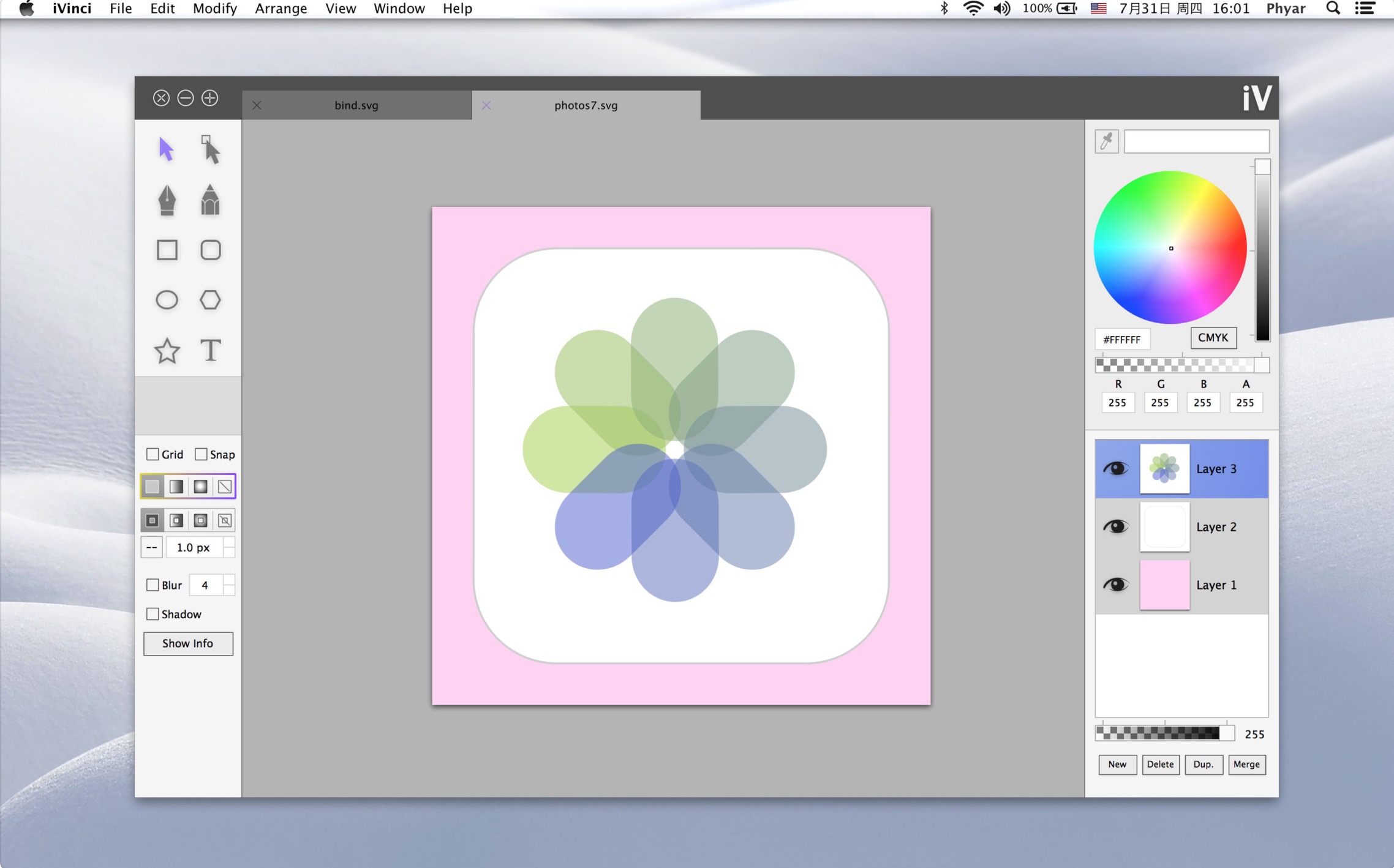
Task: Click the Blur amount stepper
Action: point(229,585)
